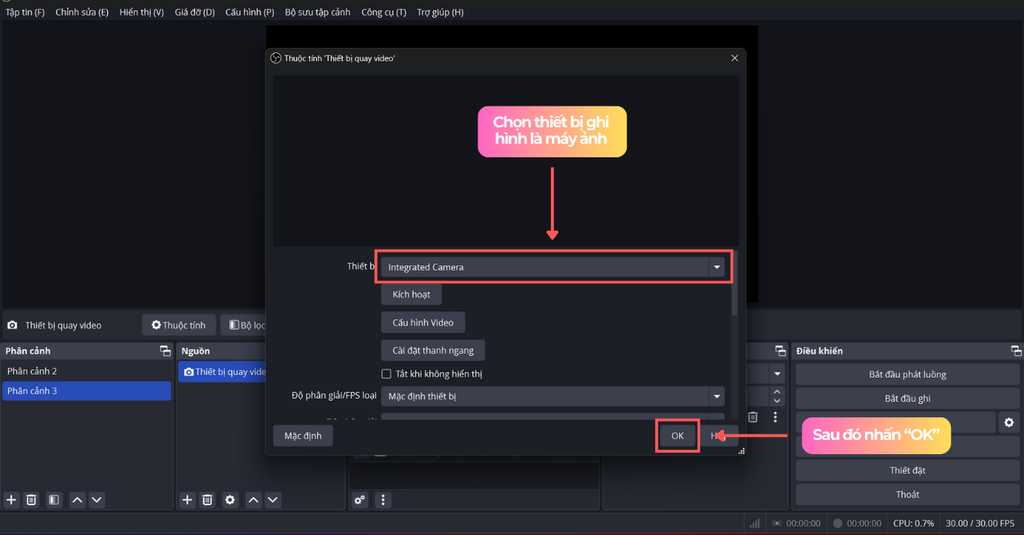Screen dimensions: 1024x535
Task: Move scene down in Phân cảnh panel
Action: point(97,500)
